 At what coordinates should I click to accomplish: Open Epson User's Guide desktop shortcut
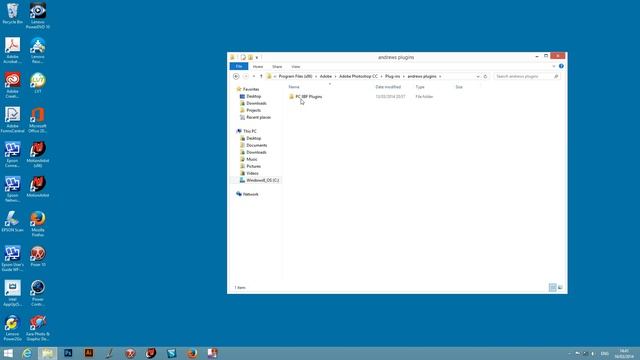pyautogui.click(x=12, y=258)
